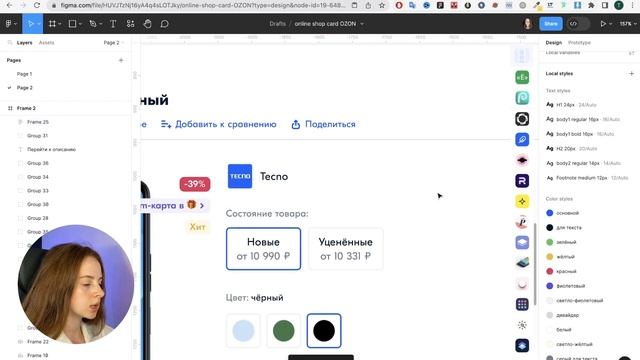Select the Move tool in toolbar
640x360 pixels.
[x=31, y=24]
